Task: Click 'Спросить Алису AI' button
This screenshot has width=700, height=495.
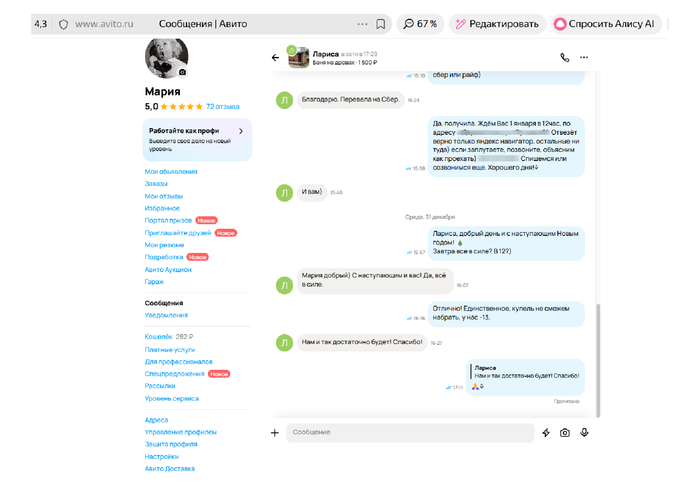Action: (605, 23)
